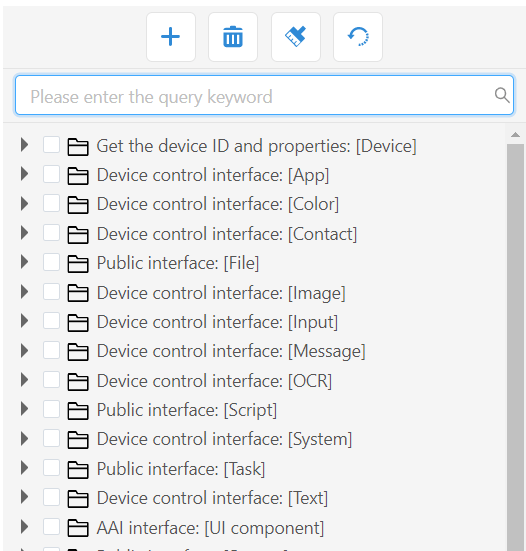The width and height of the screenshot is (526, 551).
Task: Tick the checkbox for Device control interface: [Message]
Action: (51, 350)
